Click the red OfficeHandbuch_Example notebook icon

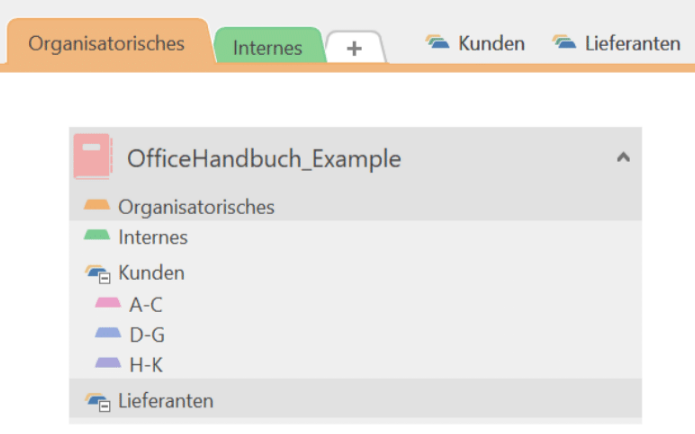tap(92, 157)
